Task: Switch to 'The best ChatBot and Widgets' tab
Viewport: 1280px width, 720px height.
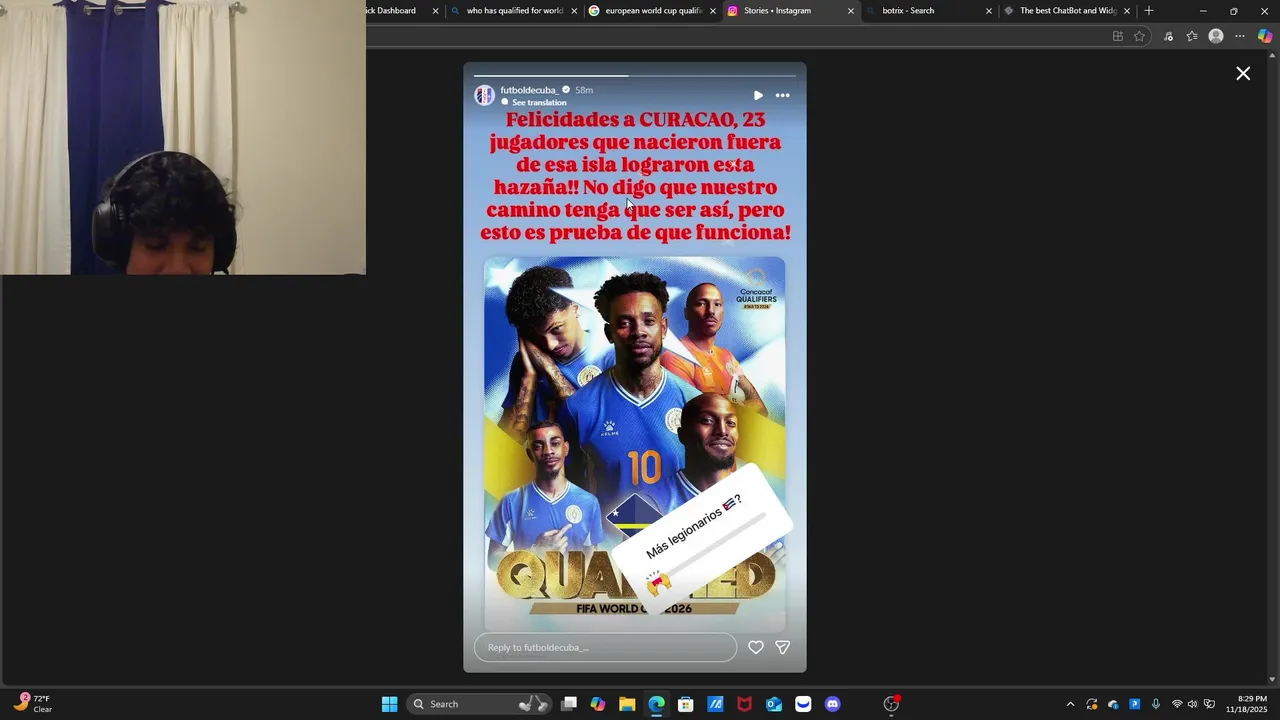Action: 1067,11
